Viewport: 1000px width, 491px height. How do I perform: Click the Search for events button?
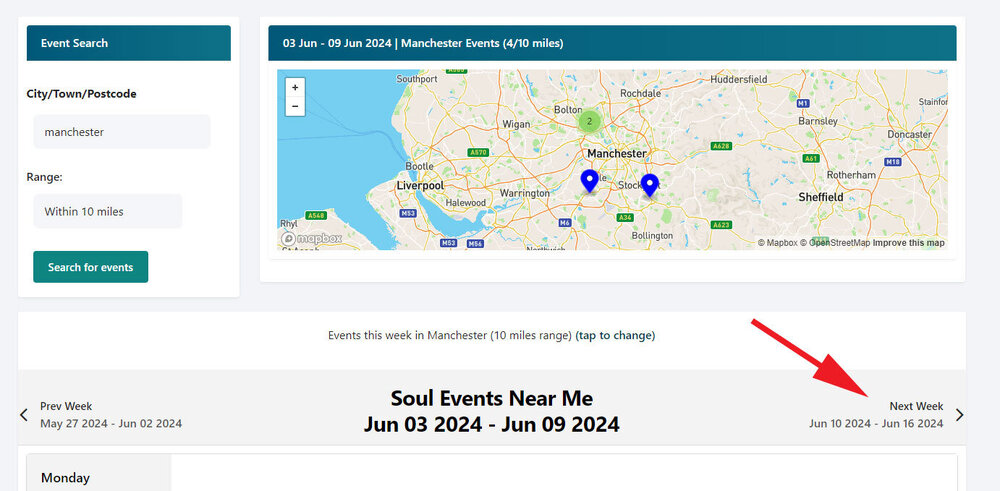coord(91,267)
